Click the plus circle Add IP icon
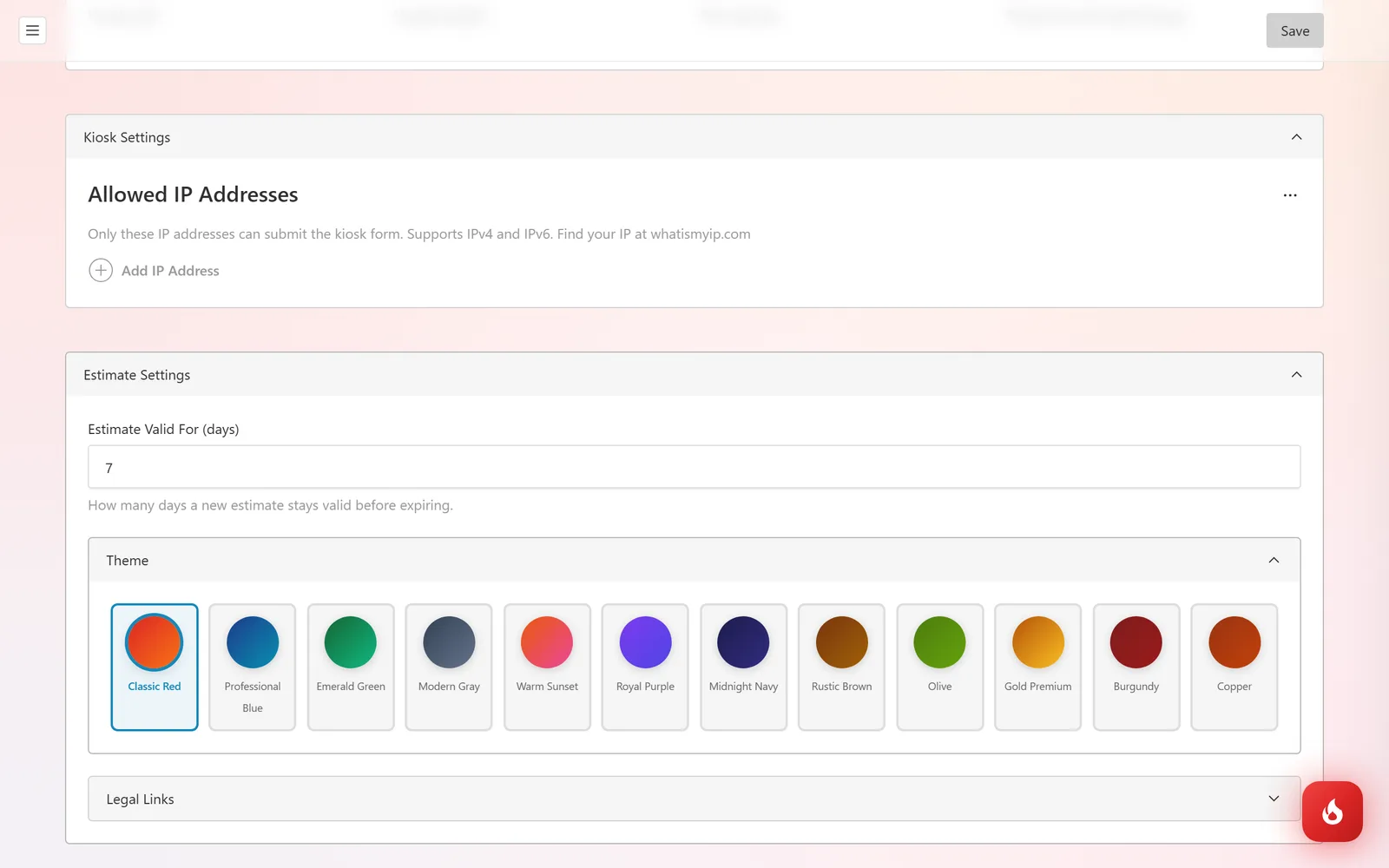Viewport: 1389px width, 868px height. coord(101,270)
